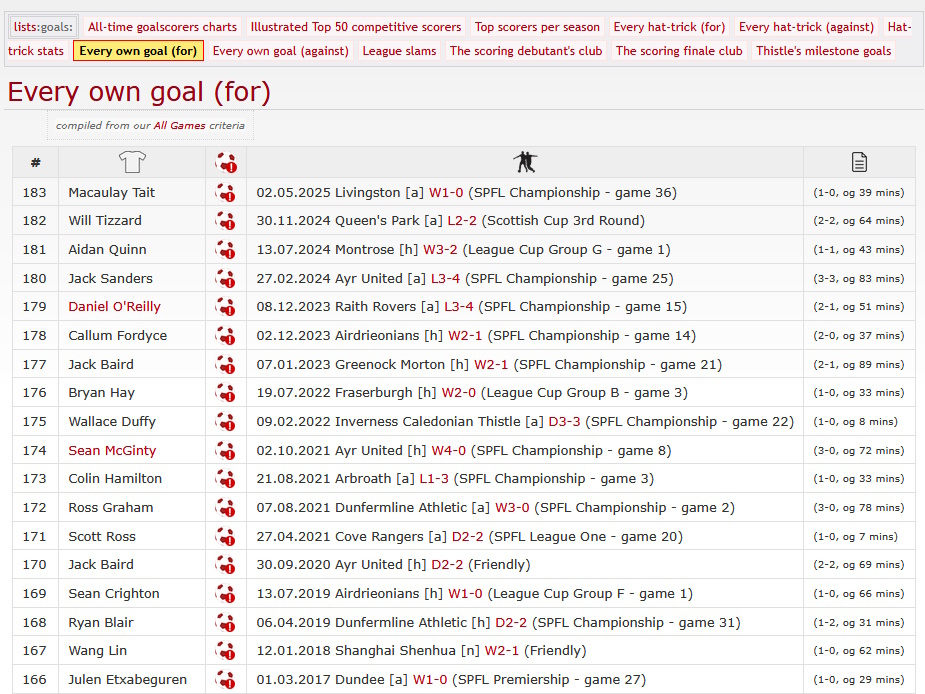Select the name Julen Etxabeguren
Image resolution: width=925 pixels, height=694 pixels.
(x=127, y=680)
